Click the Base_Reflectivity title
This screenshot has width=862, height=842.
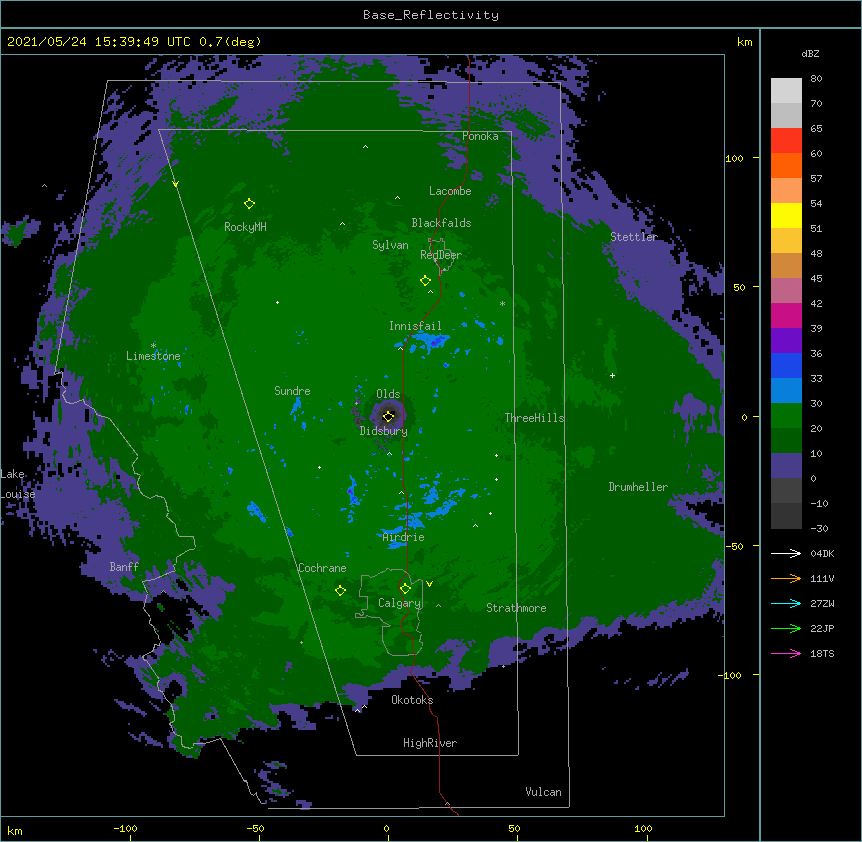coord(431,15)
